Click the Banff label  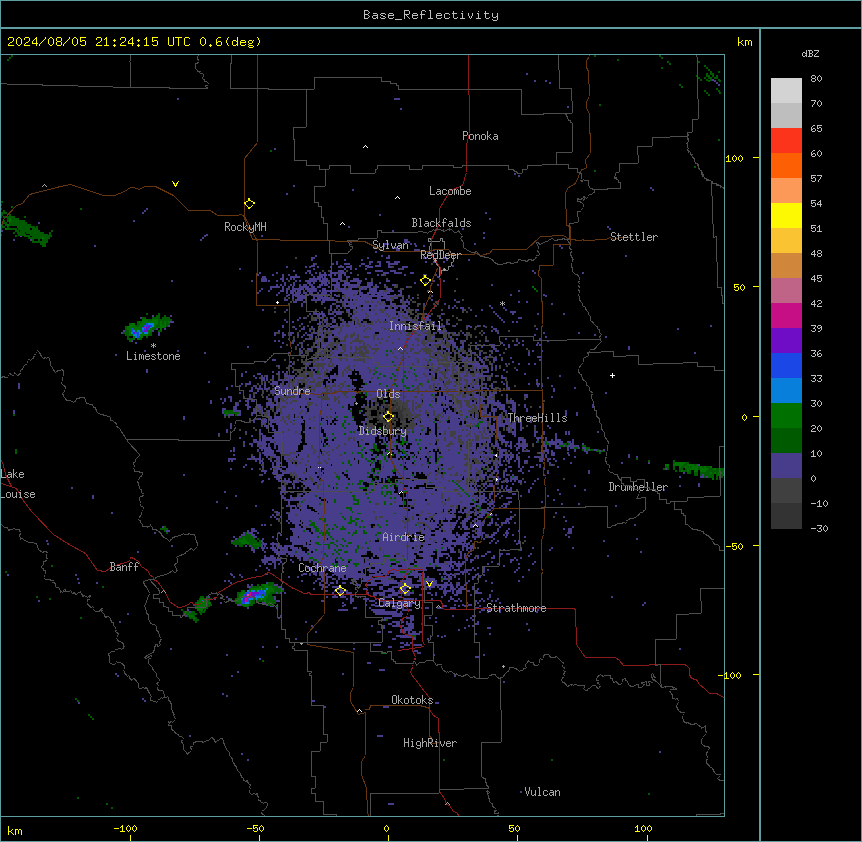click(124, 567)
